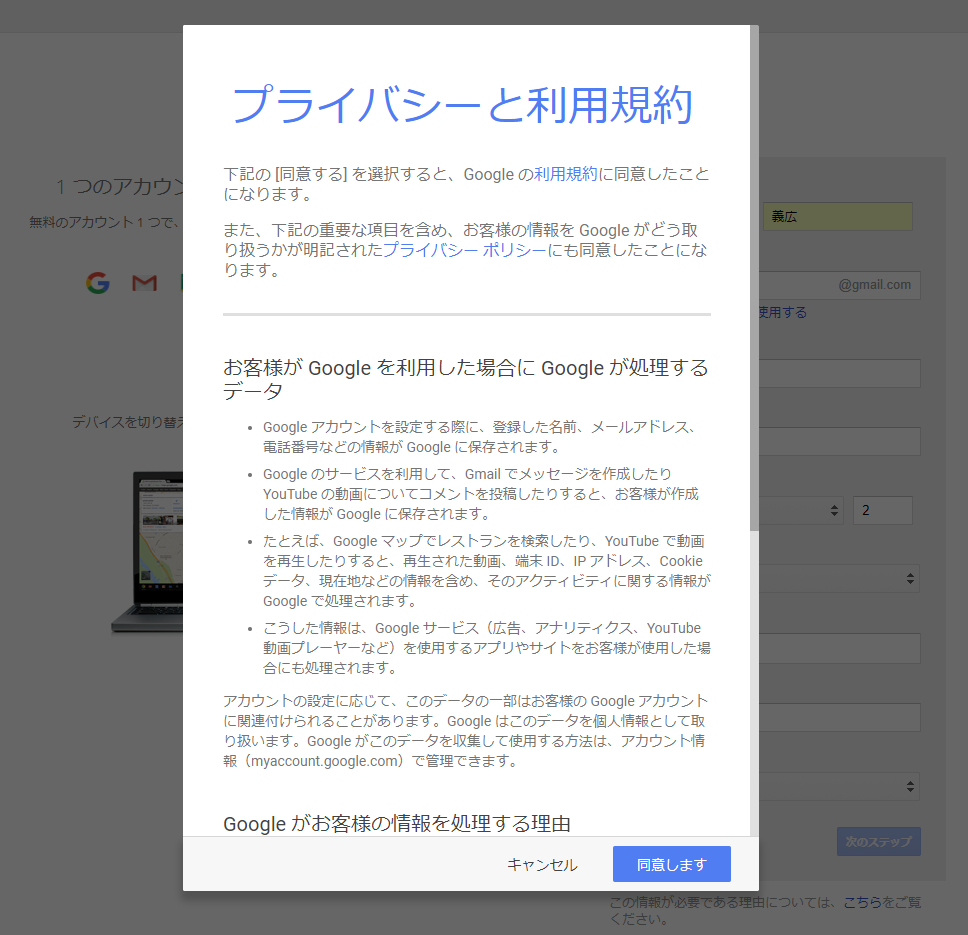Click the 同意します agree button

tap(672, 864)
